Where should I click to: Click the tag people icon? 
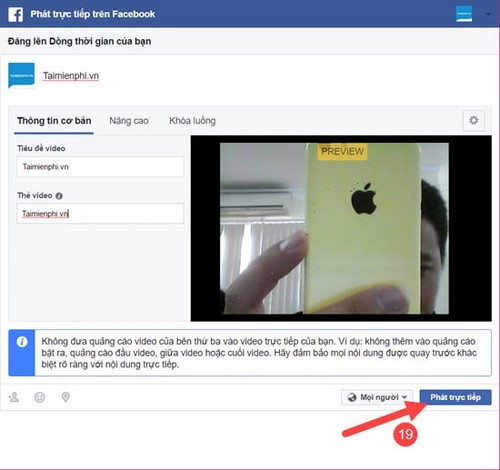pyautogui.click(x=14, y=397)
